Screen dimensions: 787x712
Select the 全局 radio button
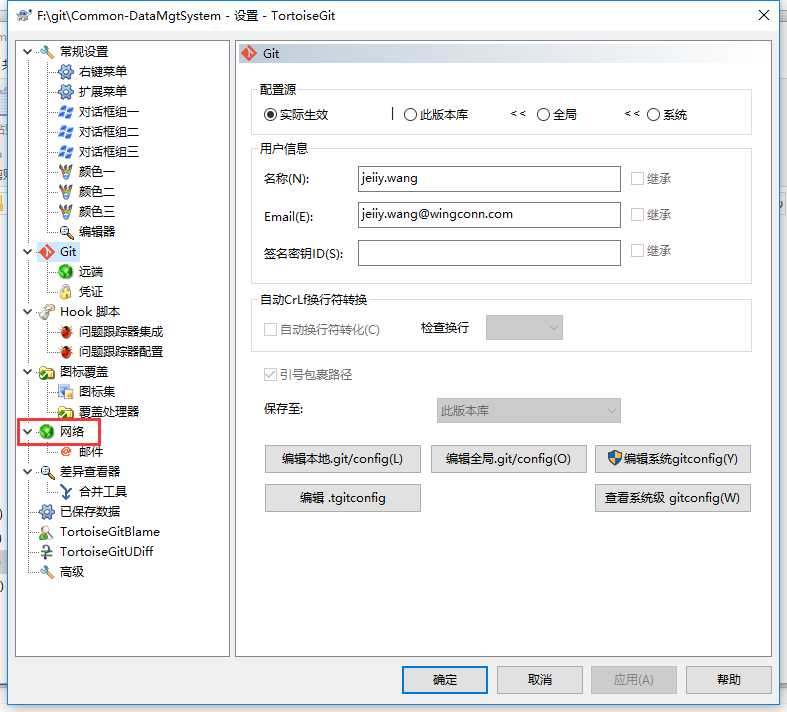(543, 115)
